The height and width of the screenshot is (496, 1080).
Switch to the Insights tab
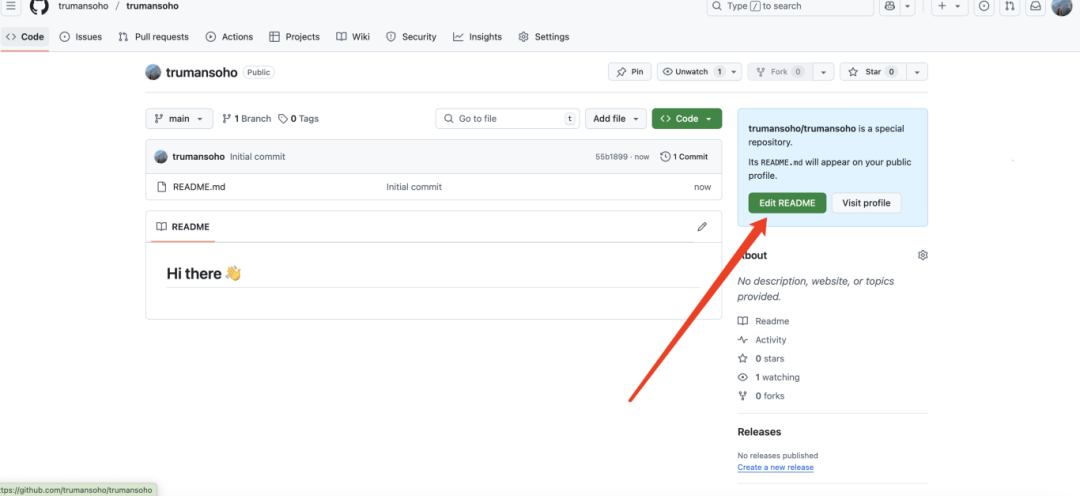pyautogui.click(x=477, y=37)
